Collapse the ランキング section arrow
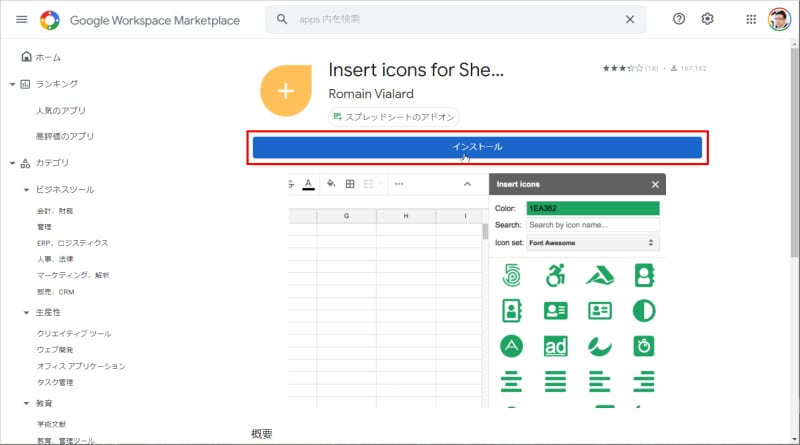This screenshot has width=800, height=445. pyautogui.click(x=12, y=84)
